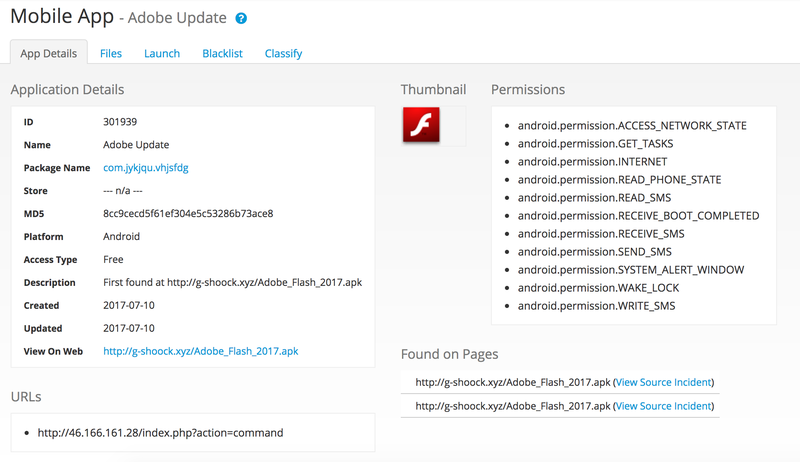The image size is (800, 462).
Task: Click the Description field apk URL text
Action: [264, 282]
